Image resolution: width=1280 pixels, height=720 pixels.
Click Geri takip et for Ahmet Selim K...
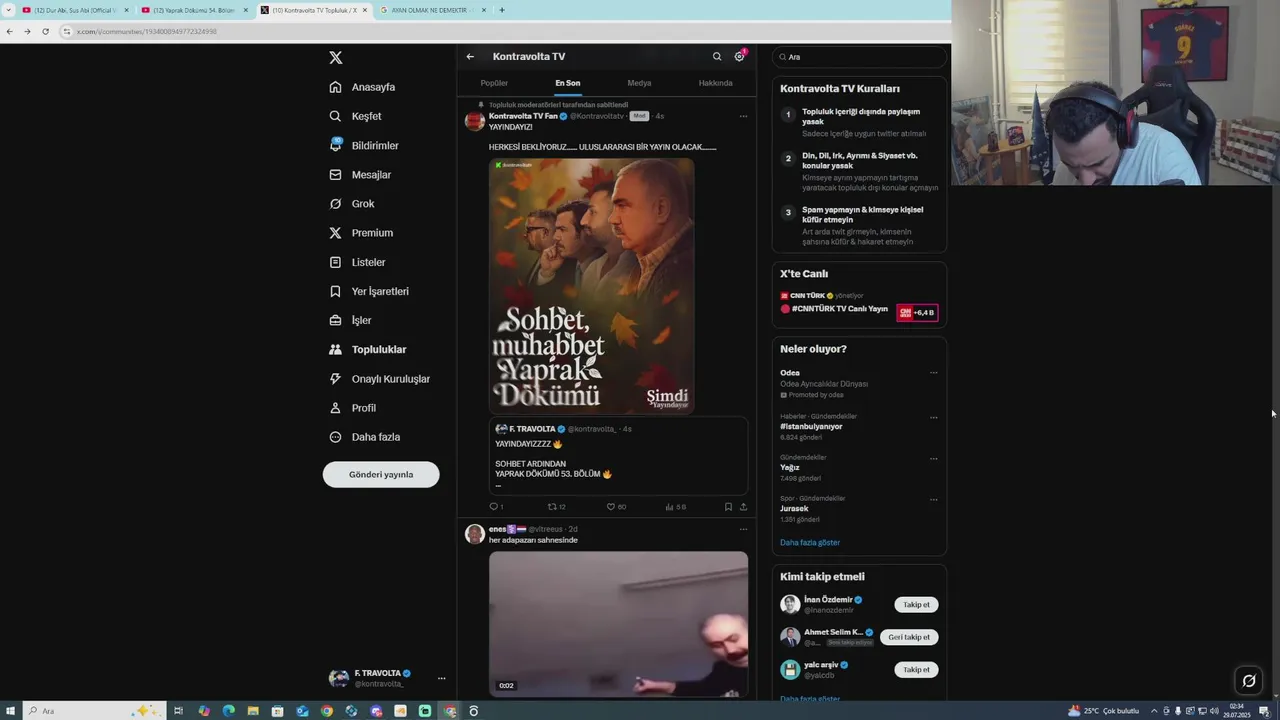click(909, 637)
